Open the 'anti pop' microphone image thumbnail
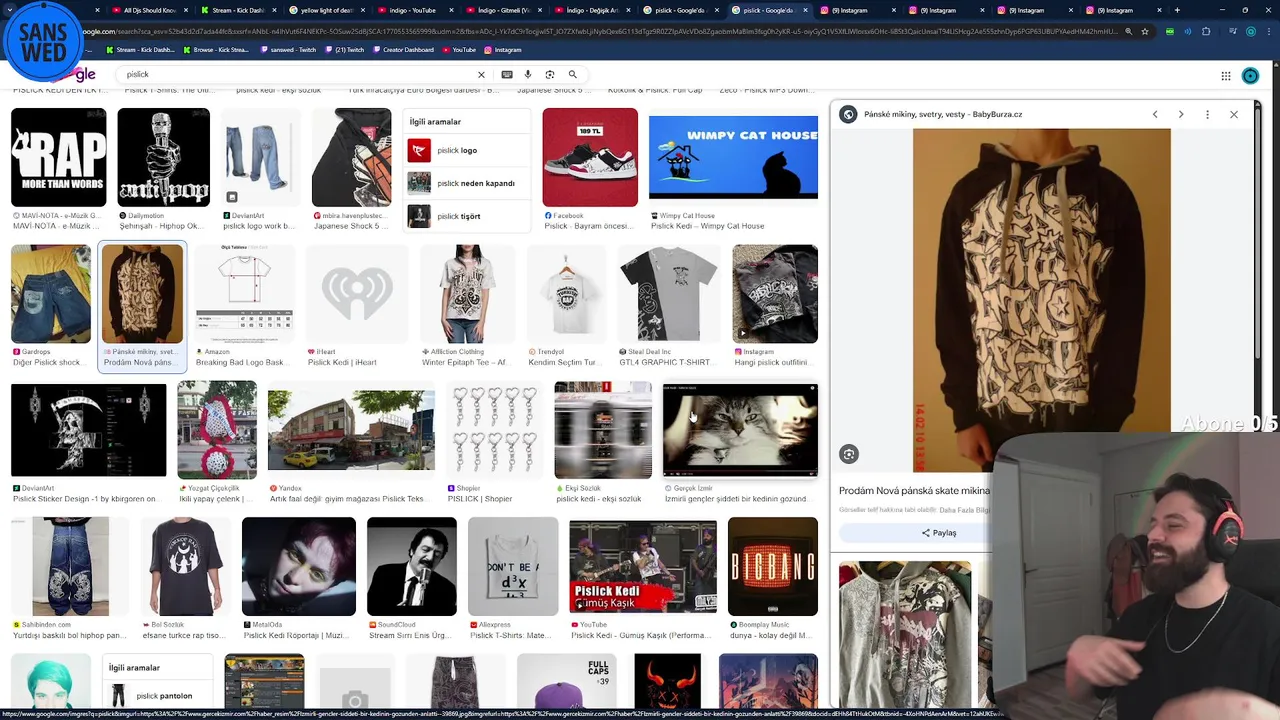The image size is (1280, 720). 163,157
